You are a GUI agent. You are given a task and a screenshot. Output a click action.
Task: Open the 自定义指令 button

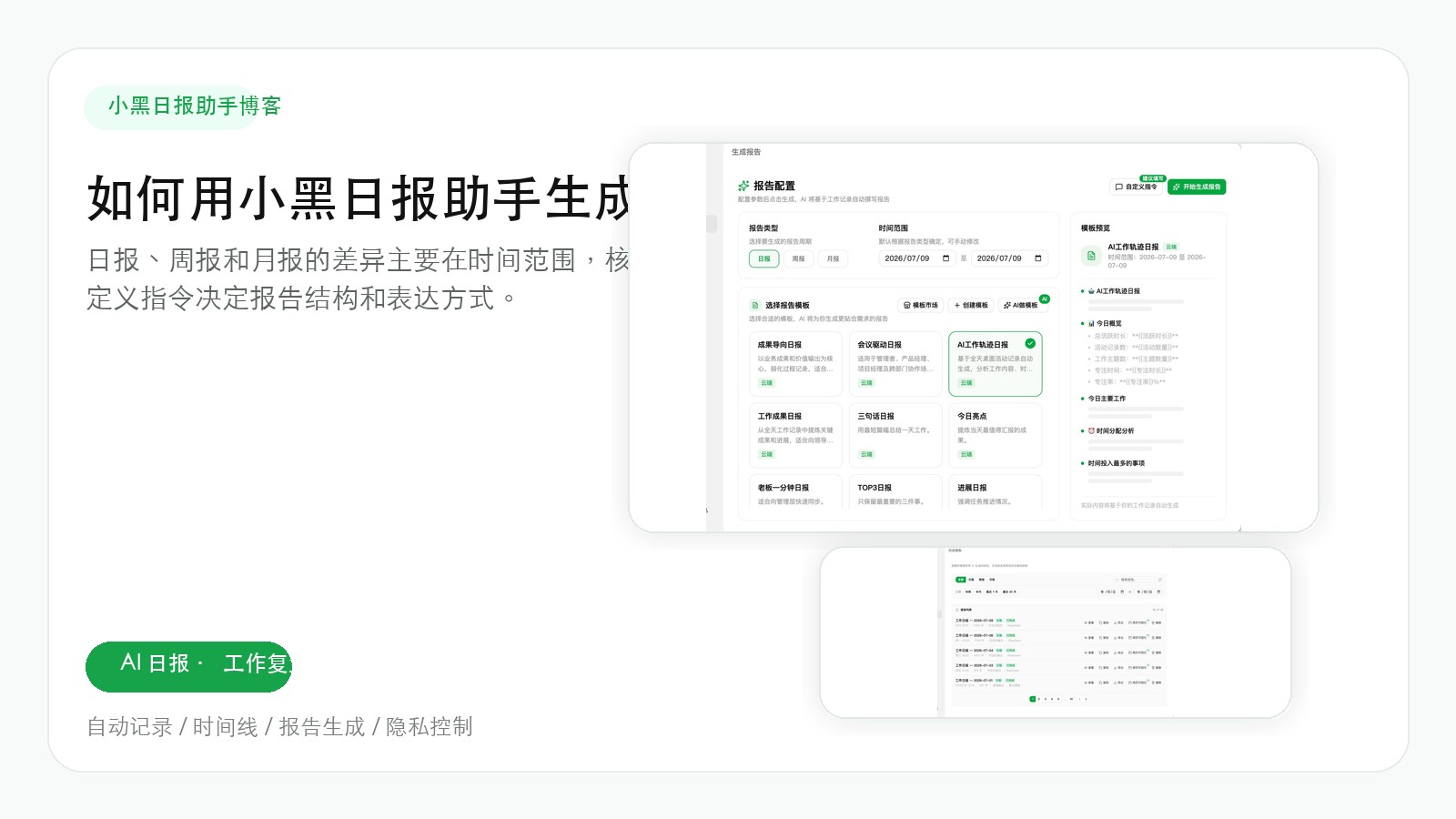tap(1137, 187)
